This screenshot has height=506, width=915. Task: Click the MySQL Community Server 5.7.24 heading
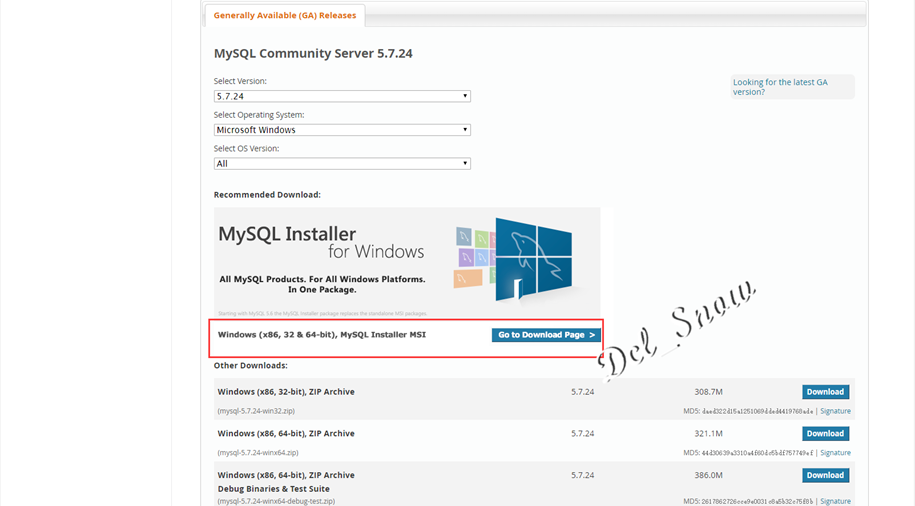tap(313, 54)
